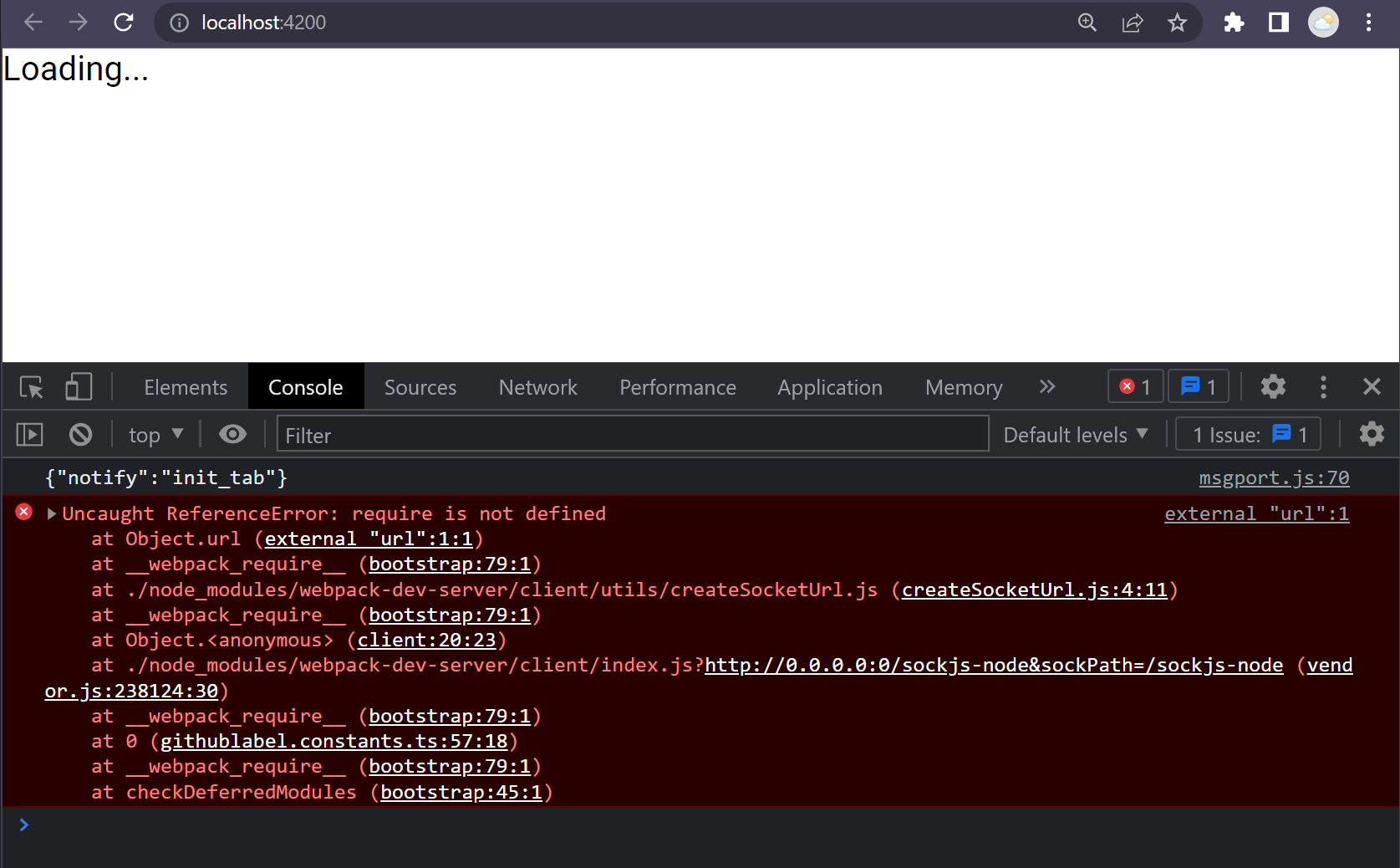Open the sockjs-node URL link

click(994, 666)
